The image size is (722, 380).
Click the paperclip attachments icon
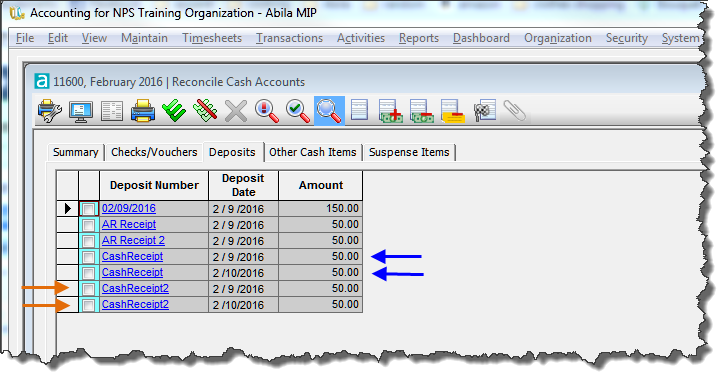tap(515, 111)
